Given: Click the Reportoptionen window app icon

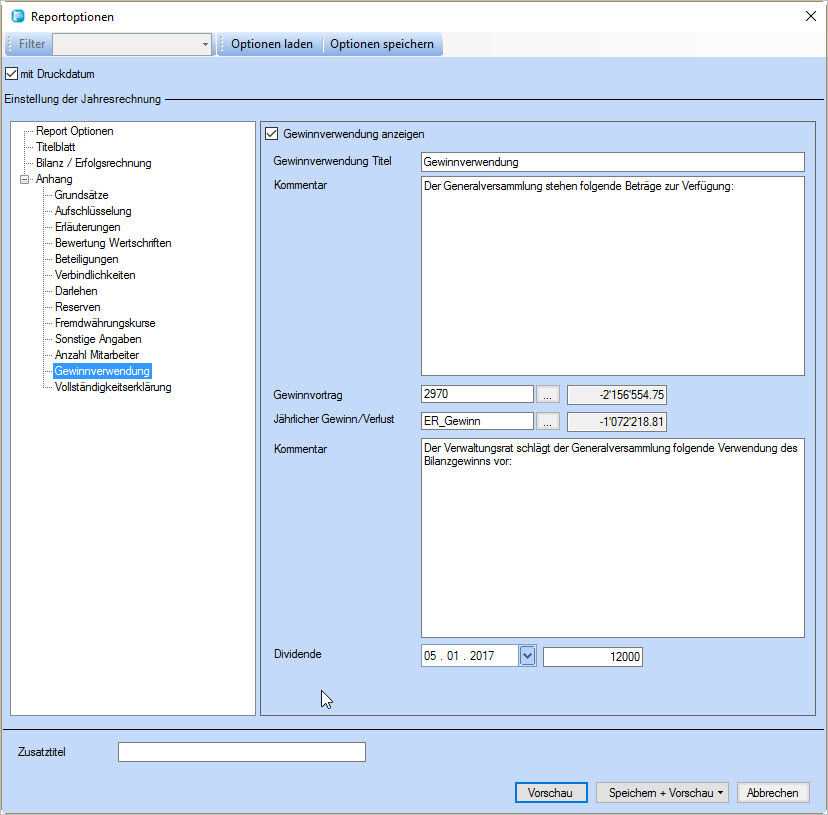Looking at the screenshot, I should coord(16,17).
